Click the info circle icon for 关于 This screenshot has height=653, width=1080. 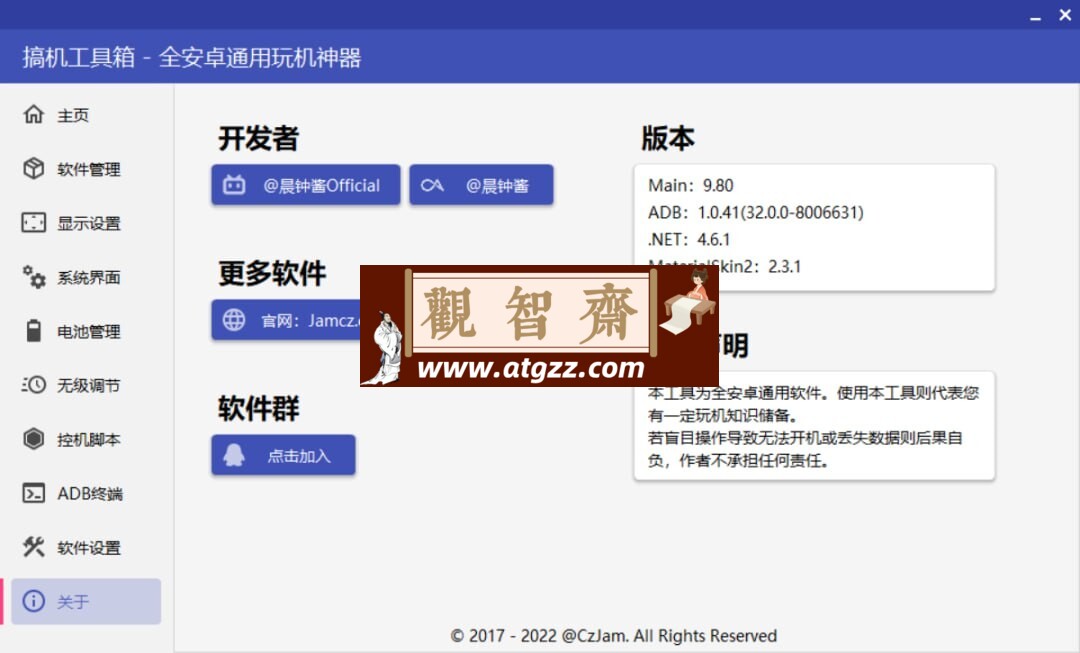(33, 601)
